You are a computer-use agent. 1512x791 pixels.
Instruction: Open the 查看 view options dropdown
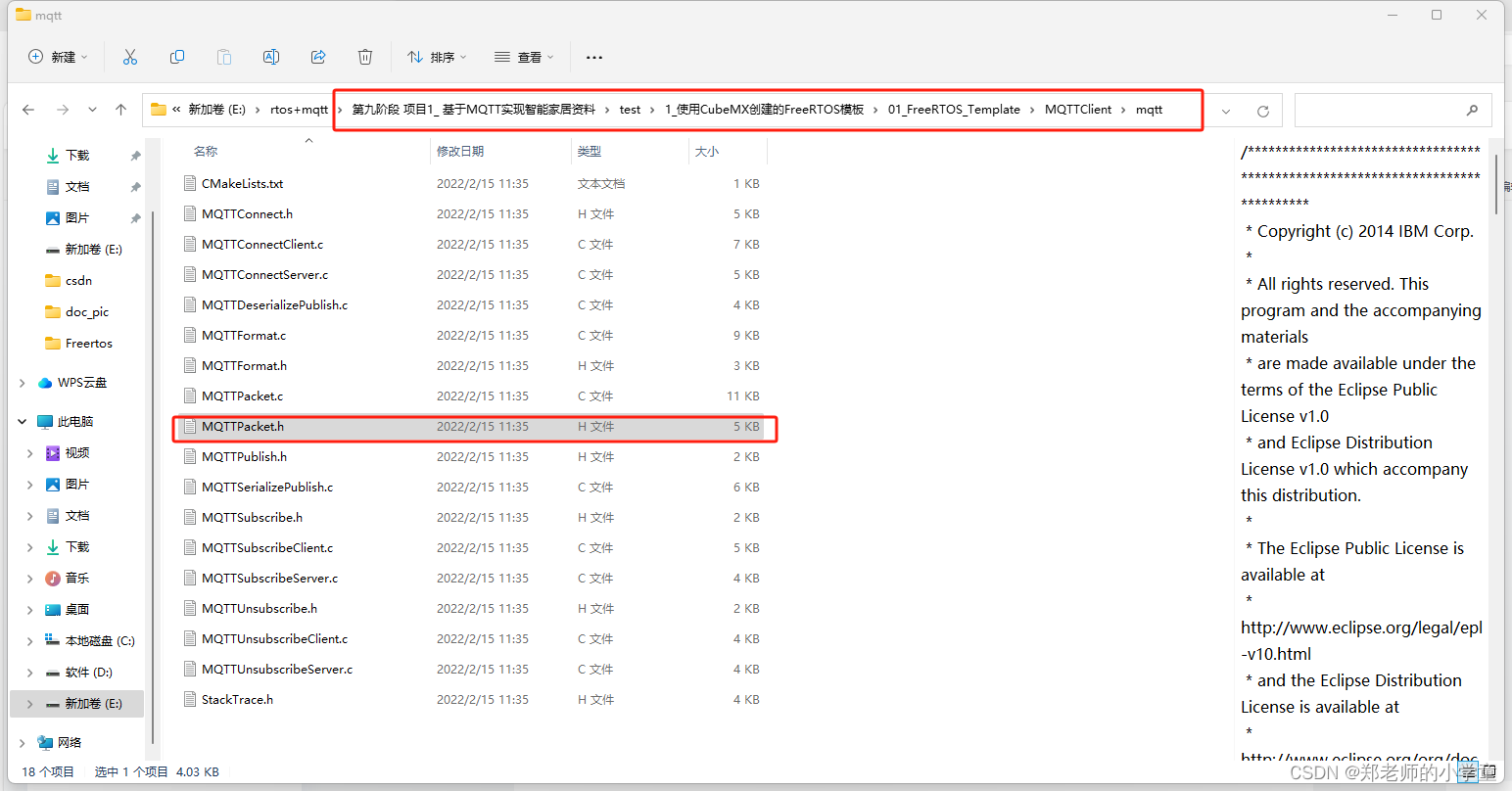pos(525,57)
